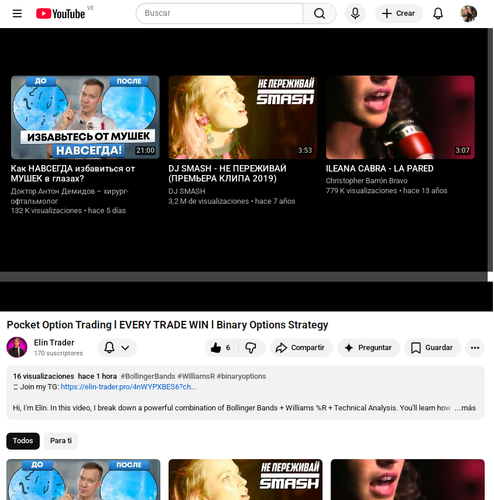
Task: Play DJ SMASH suggested video in player
Action: point(243,117)
